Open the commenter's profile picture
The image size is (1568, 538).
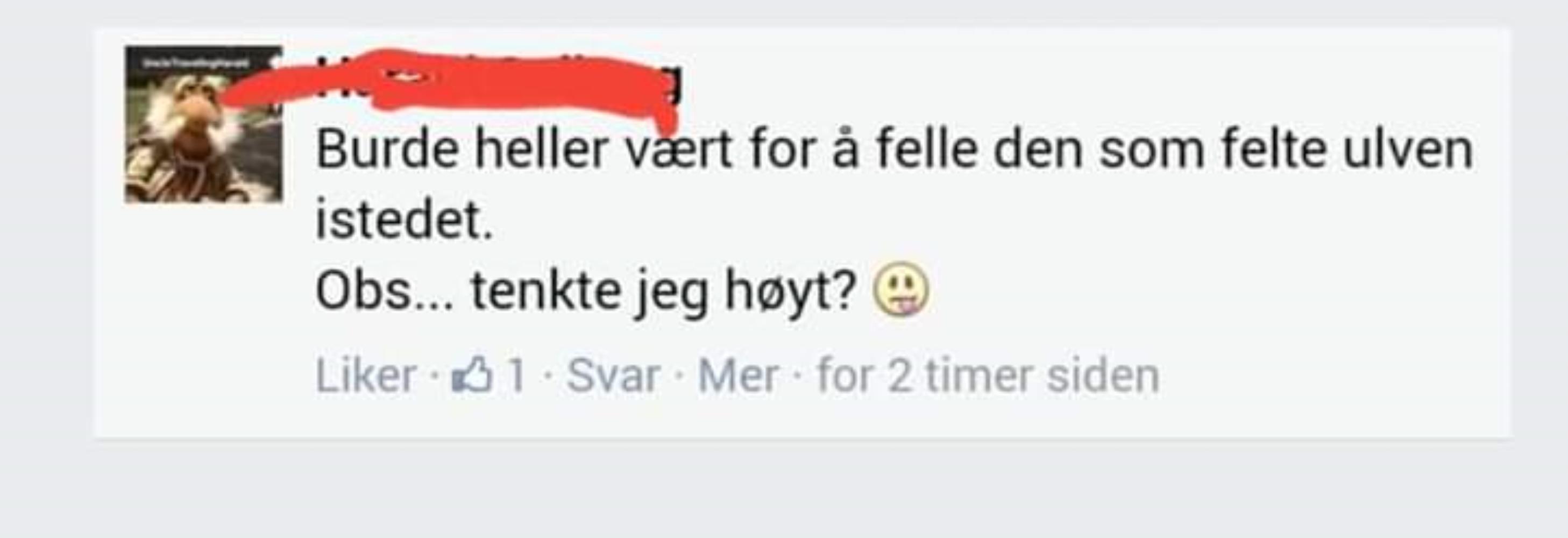pyautogui.click(x=204, y=124)
